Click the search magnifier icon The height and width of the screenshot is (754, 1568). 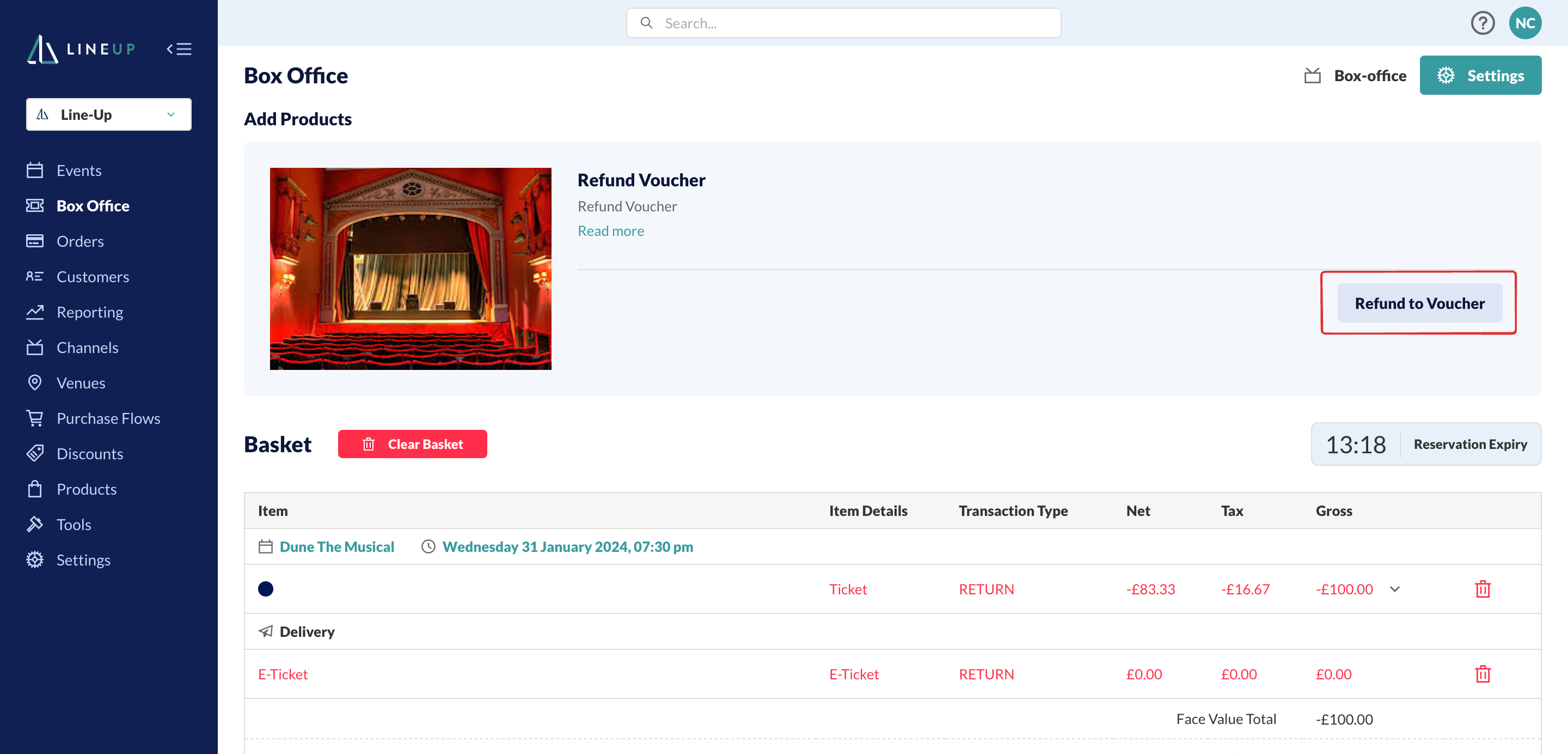coord(646,23)
